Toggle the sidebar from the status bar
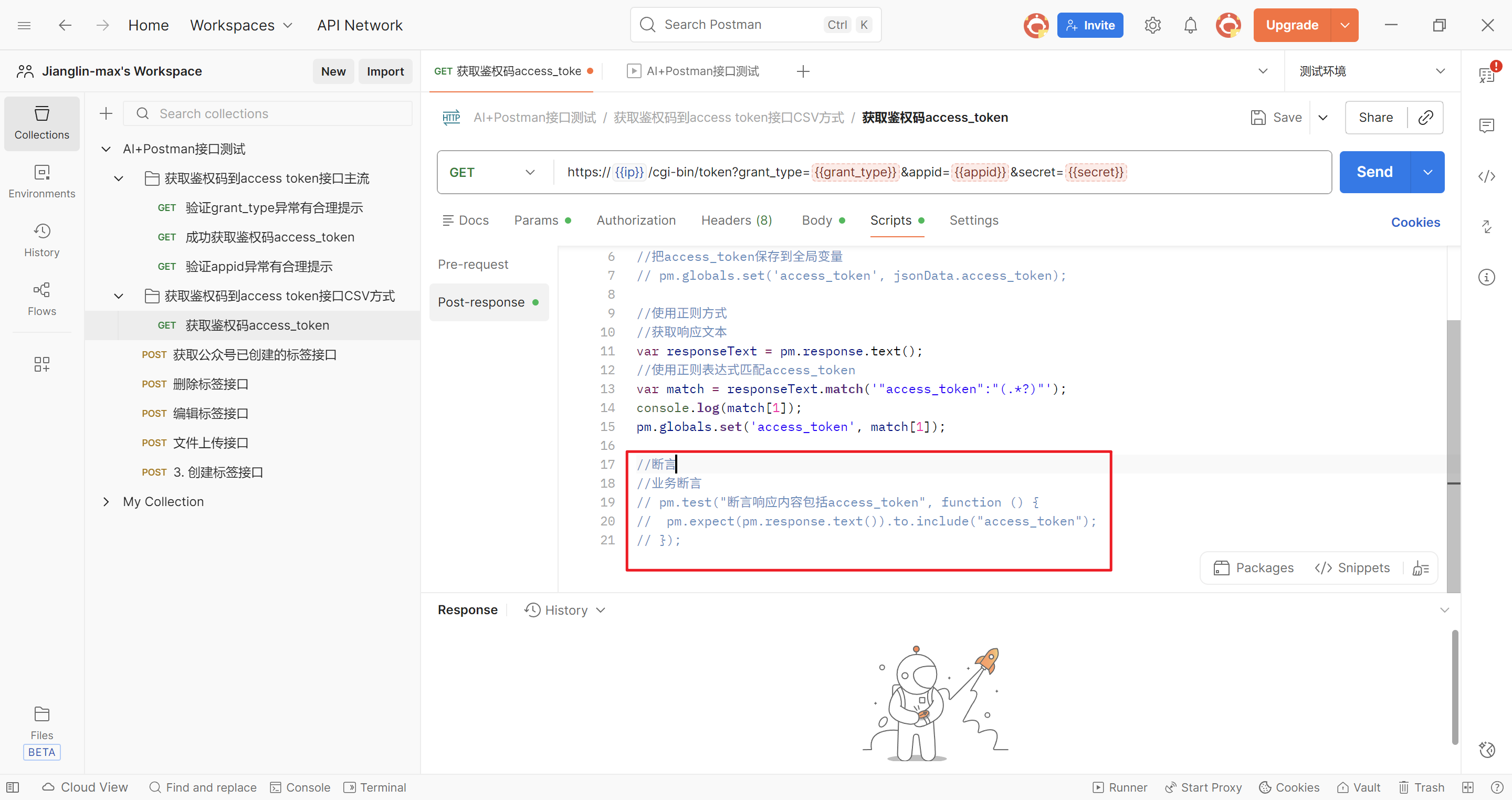The height and width of the screenshot is (800, 1512). coord(13,787)
